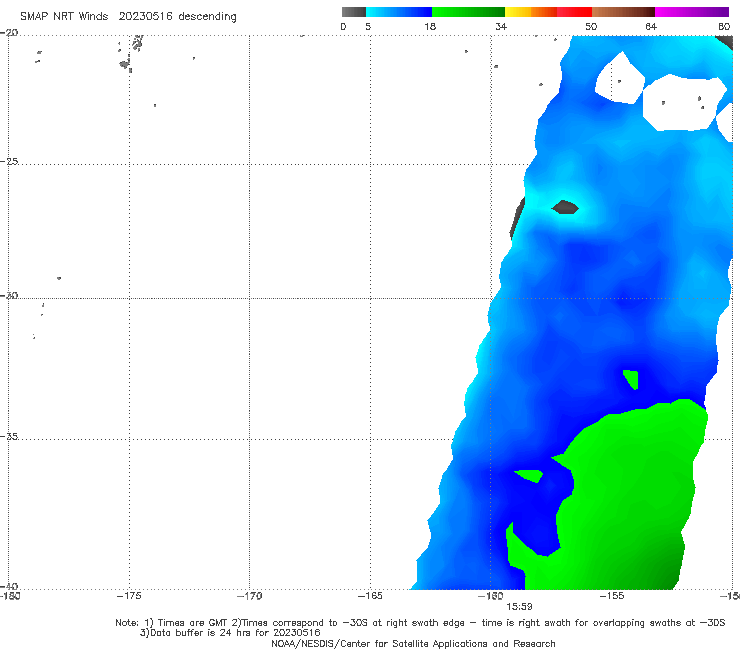Click the yellow-orange segment of the color bar
Screen dimensions: 740x650
tap(531, 12)
